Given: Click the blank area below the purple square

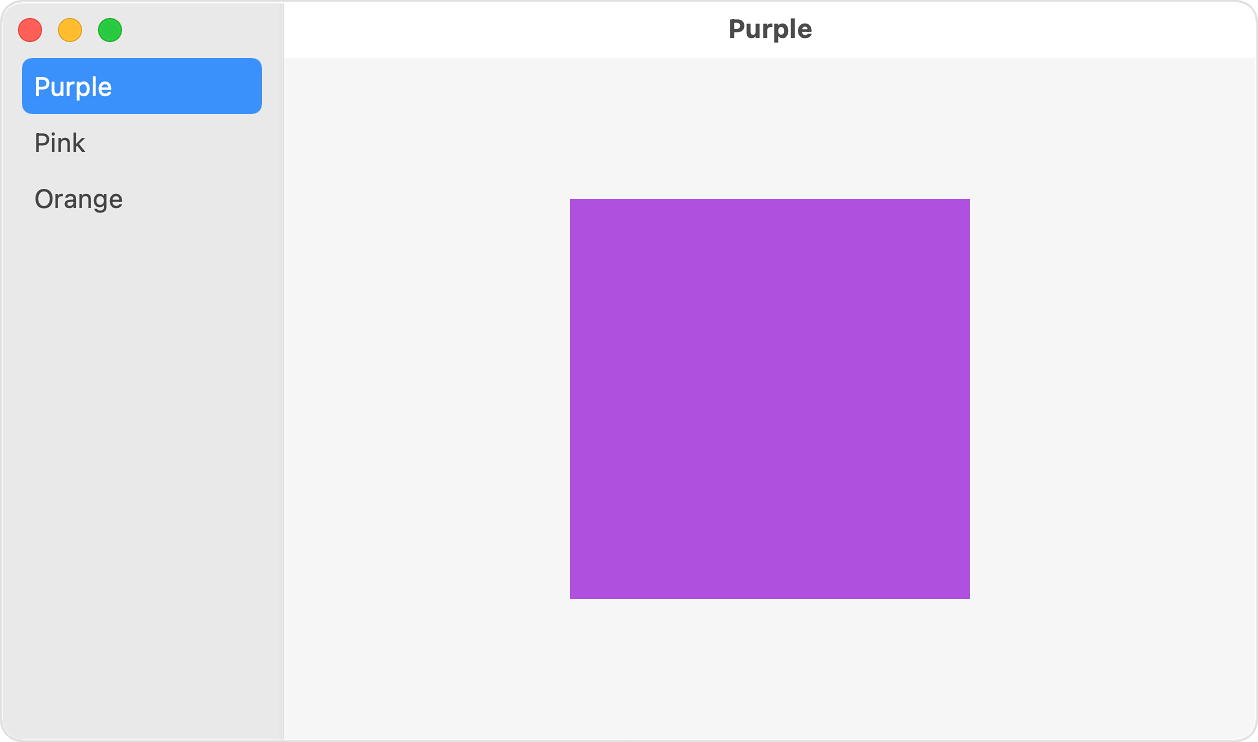Looking at the screenshot, I should click(770, 669).
